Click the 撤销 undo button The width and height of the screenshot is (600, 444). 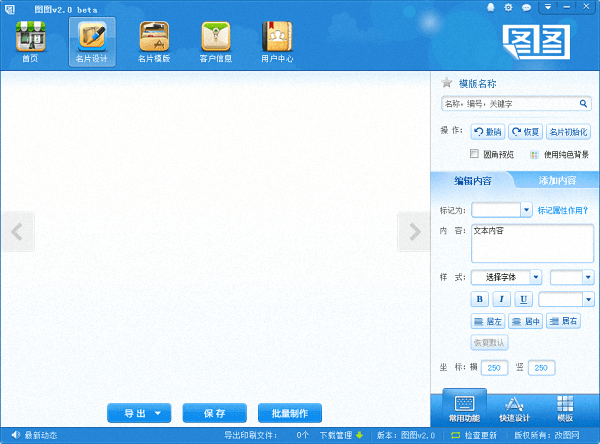click(x=488, y=132)
